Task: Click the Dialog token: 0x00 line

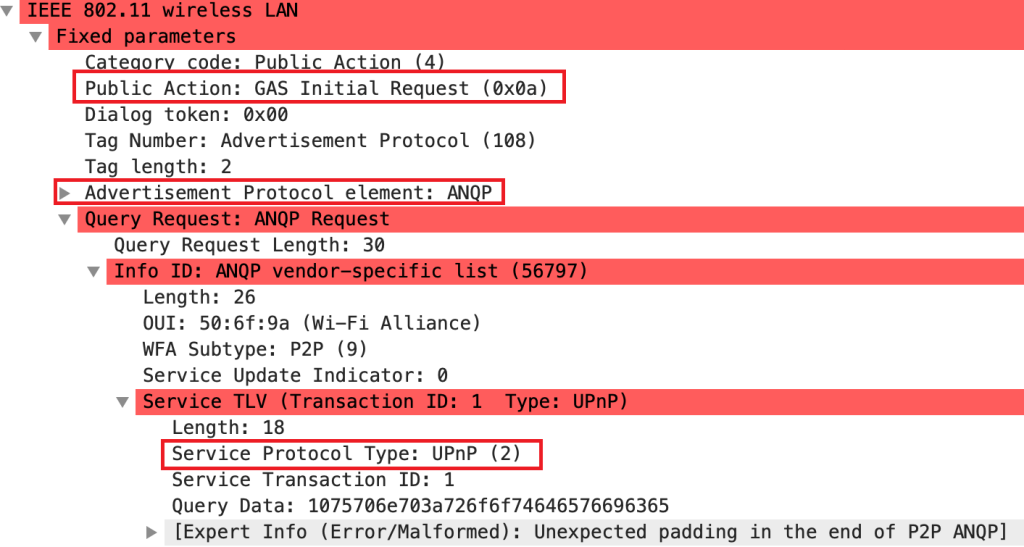Action: coord(186,115)
